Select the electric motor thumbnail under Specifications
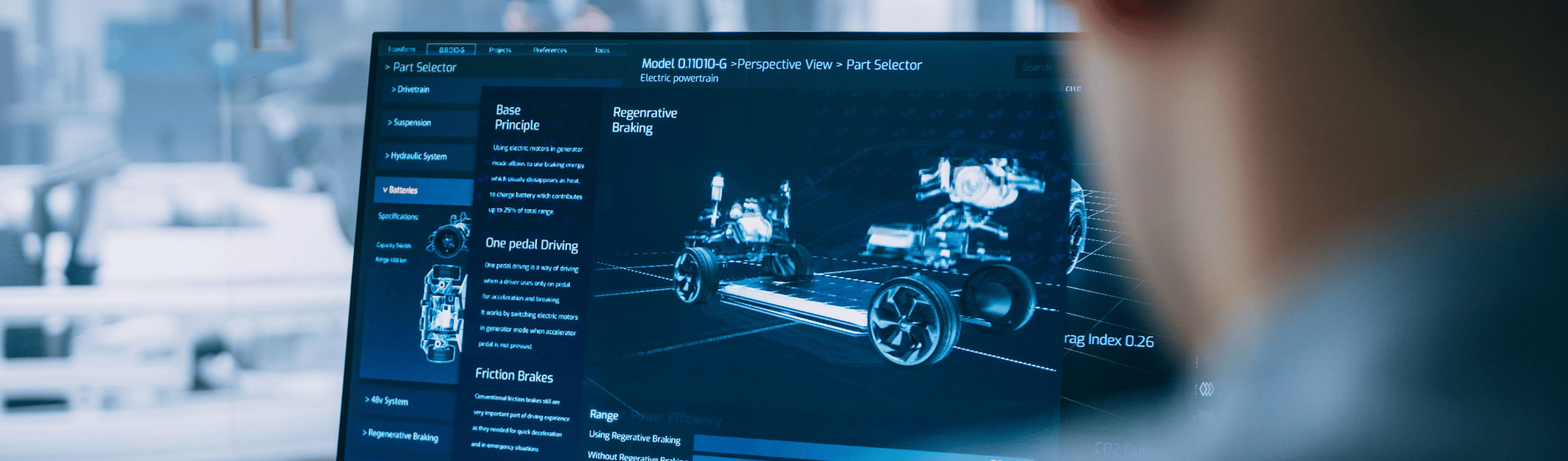The width and height of the screenshot is (1568, 461). click(450, 235)
